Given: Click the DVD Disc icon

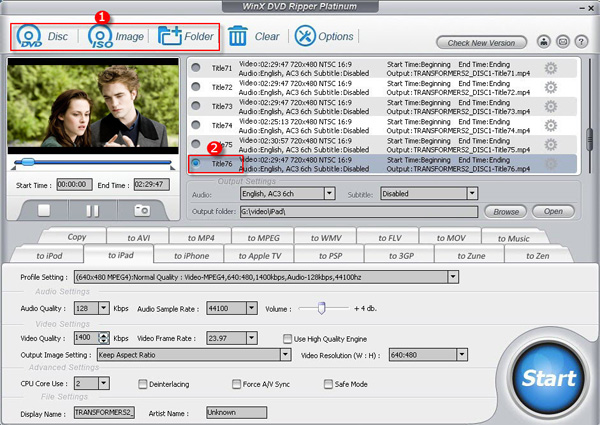Looking at the screenshot, I should coord(29,37).
